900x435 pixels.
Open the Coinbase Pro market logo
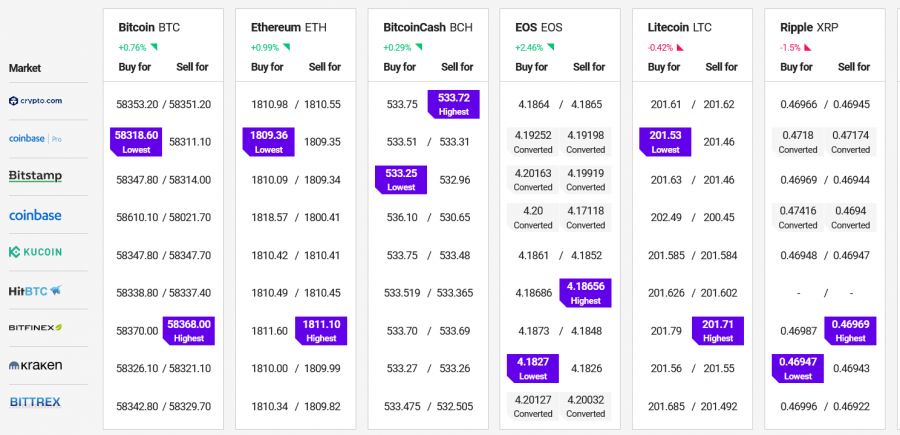[x=35, y=138]
